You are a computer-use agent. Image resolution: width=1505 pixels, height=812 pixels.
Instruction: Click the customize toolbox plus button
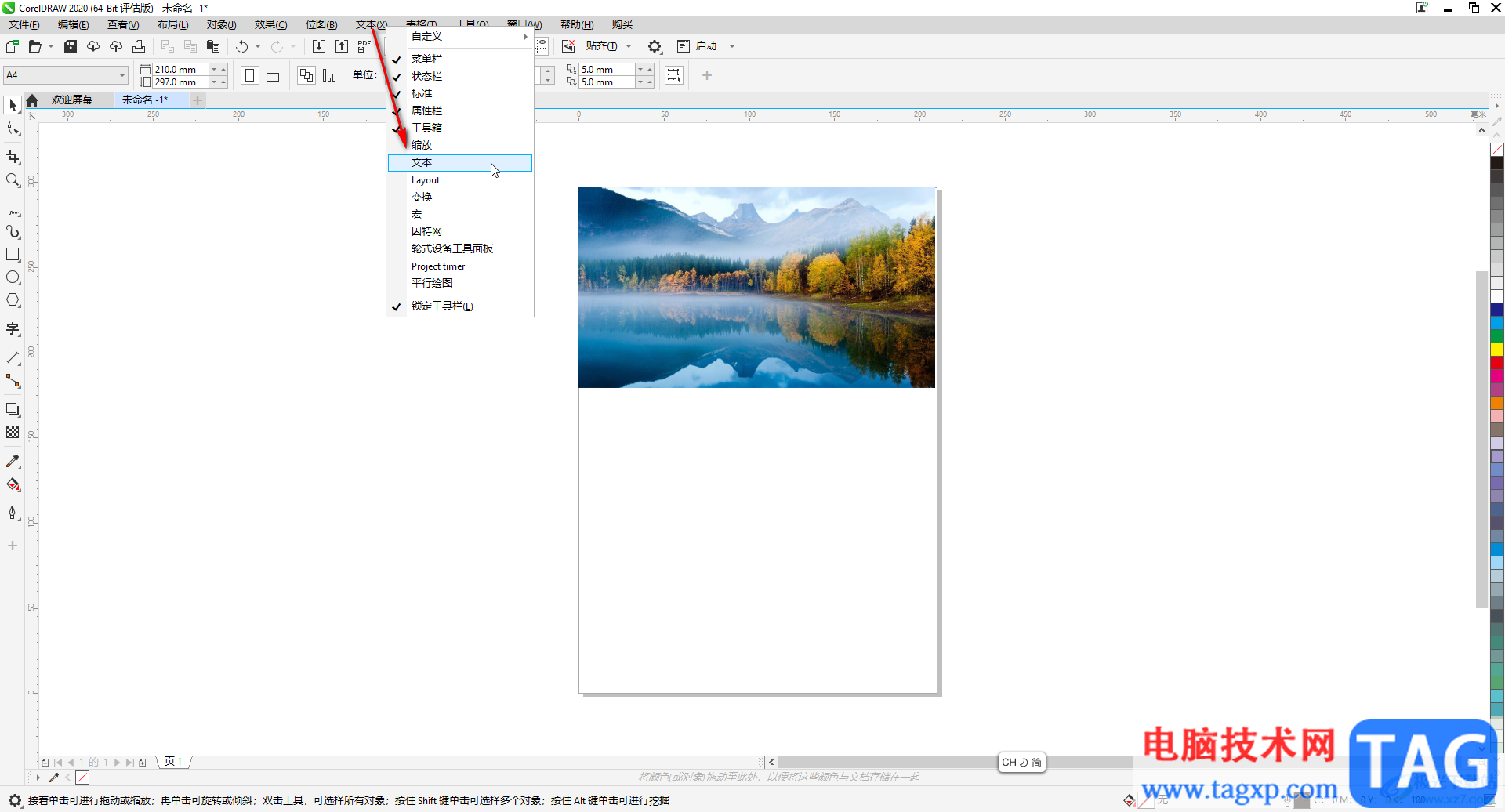(13, 546)
